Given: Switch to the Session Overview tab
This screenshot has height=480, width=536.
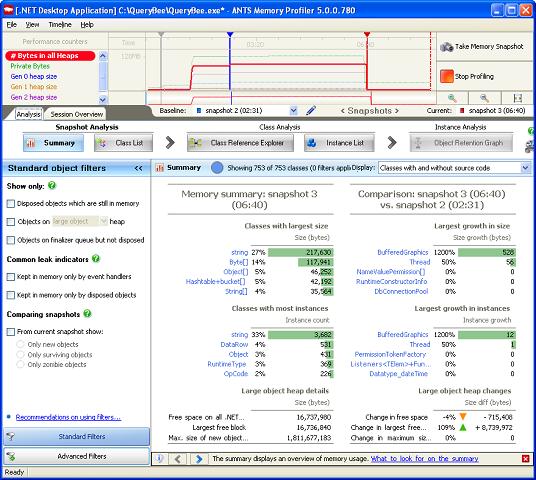Looking at the screenshot, I should 77,114.
